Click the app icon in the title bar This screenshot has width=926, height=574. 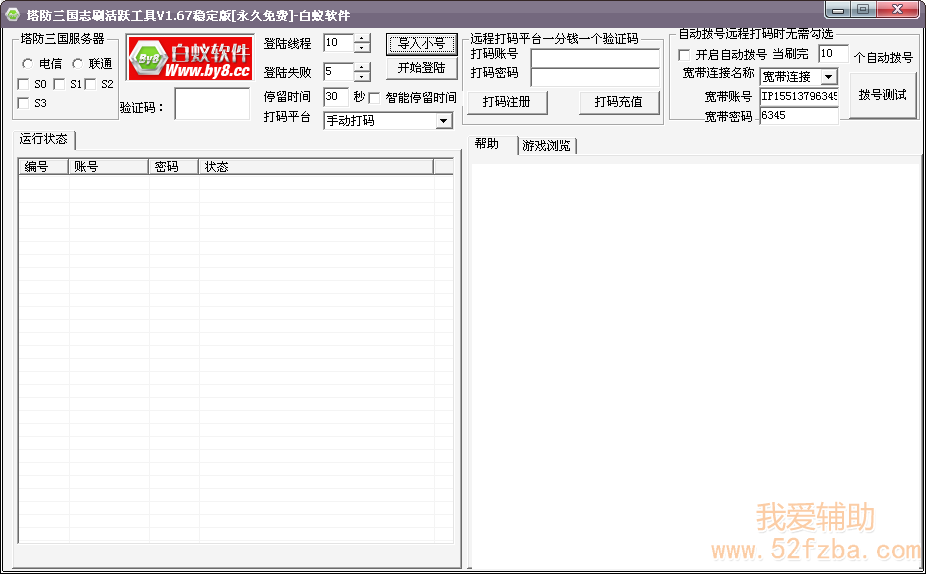(x=13, y=13)
